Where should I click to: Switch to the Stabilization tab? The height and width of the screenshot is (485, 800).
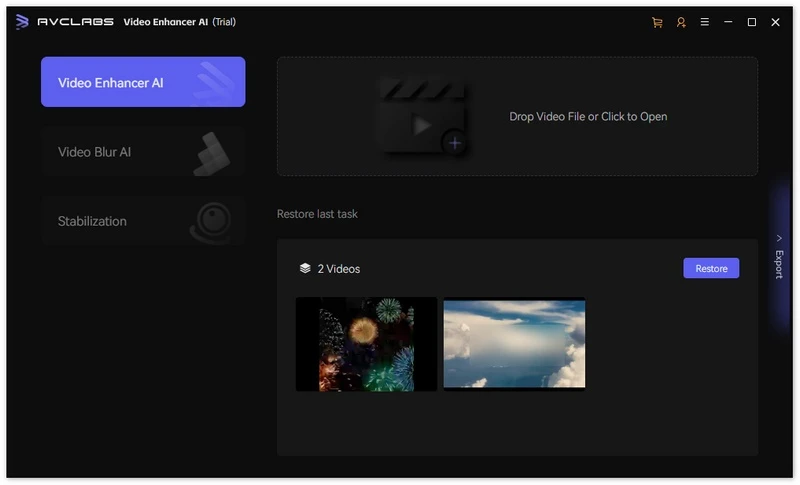[x=143, y=221]
